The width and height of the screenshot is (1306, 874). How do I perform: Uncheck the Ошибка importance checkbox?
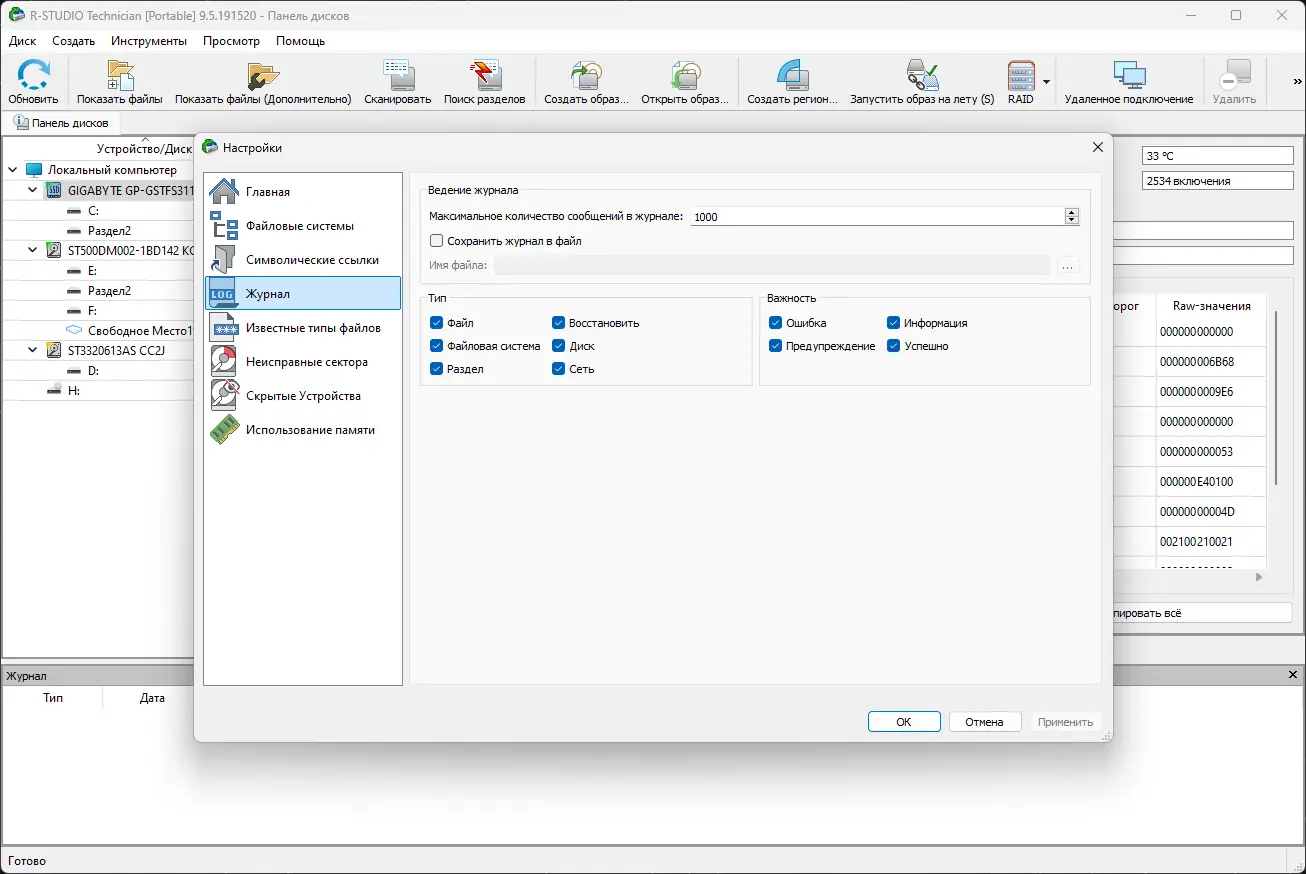(776, 323)
